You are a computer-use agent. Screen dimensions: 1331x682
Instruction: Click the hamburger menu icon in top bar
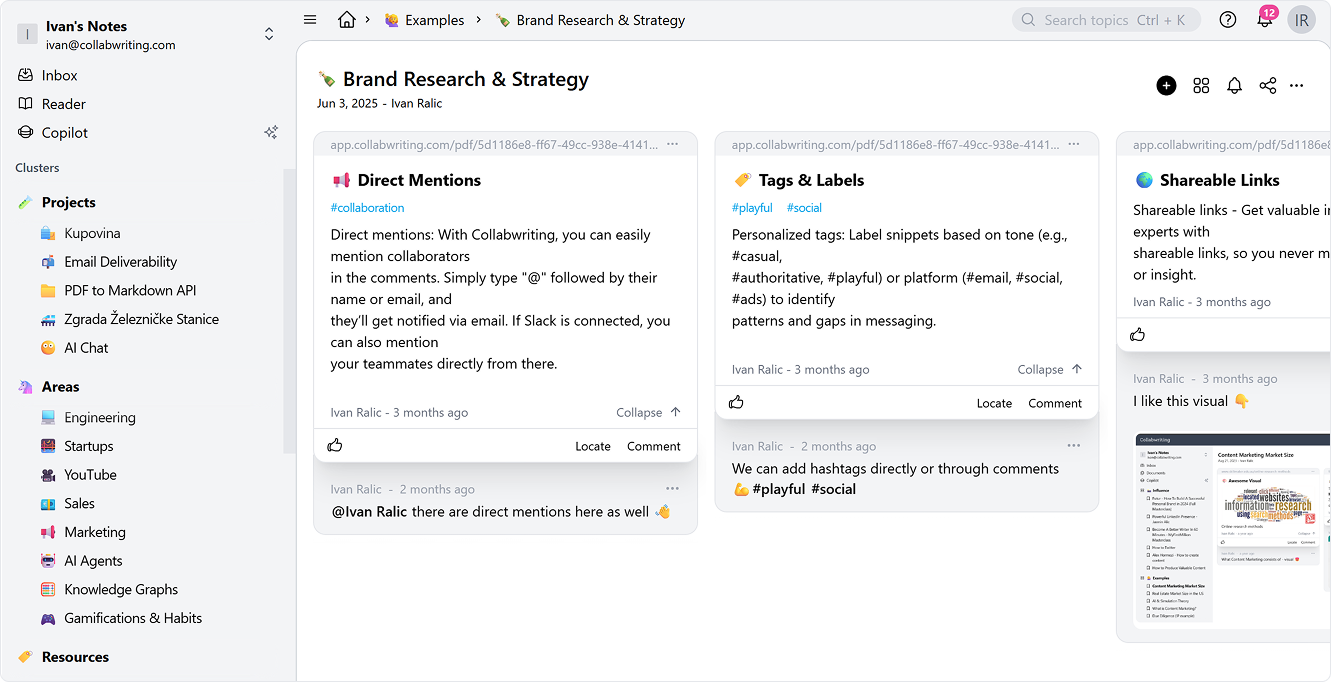click(310, 20)
